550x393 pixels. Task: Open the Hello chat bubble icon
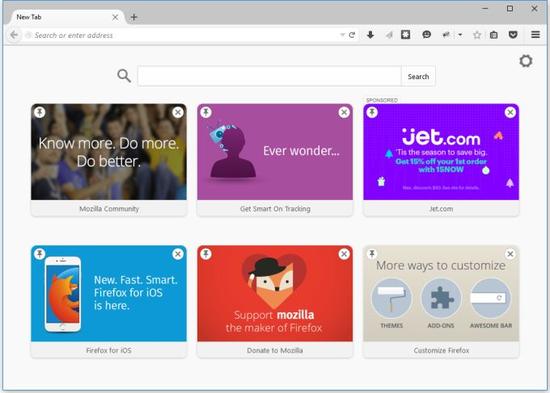tap(427, 34)
